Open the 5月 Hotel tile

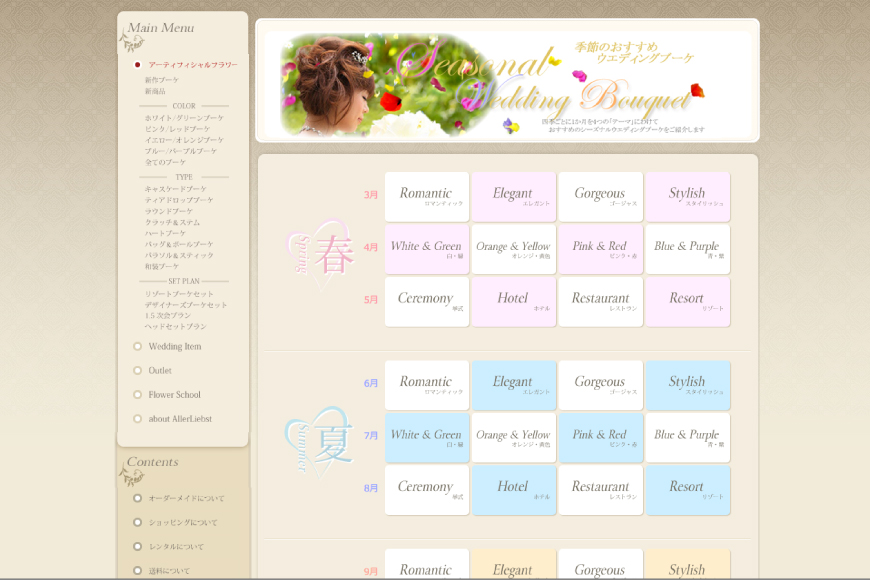tap(514, 302)
